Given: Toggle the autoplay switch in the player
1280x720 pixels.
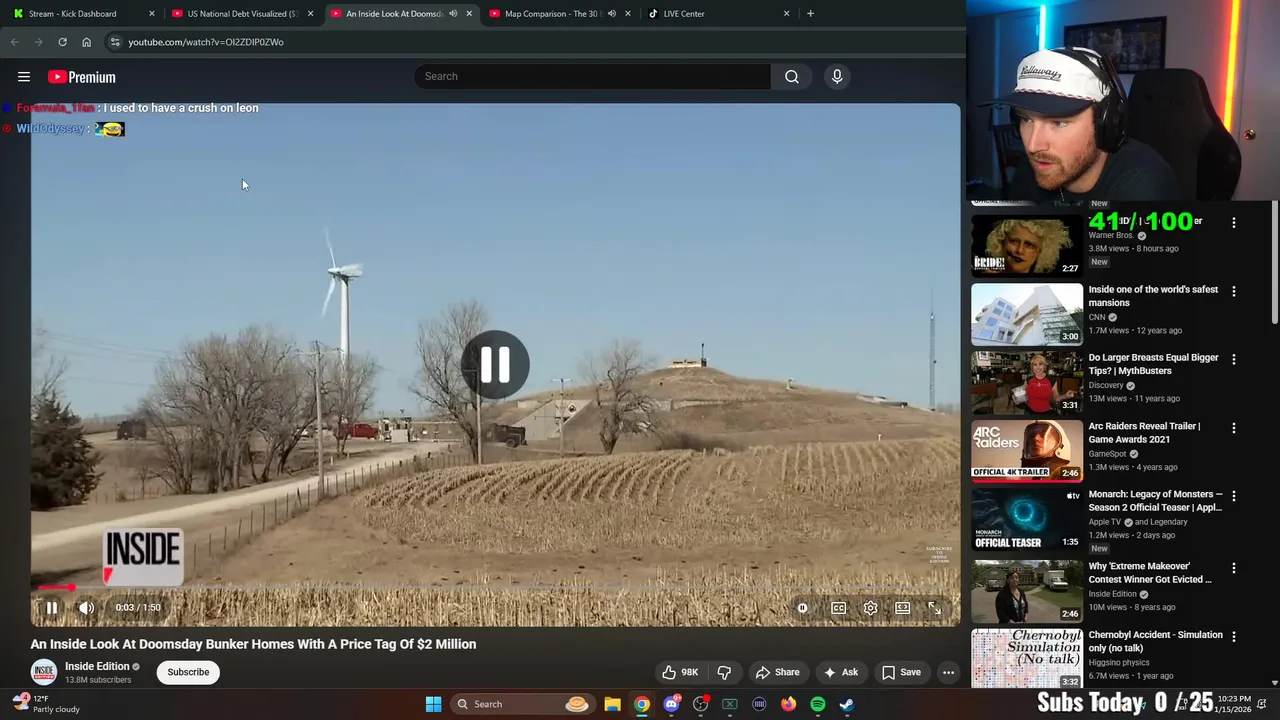Looking at the screenshot, I should point(802,608).
